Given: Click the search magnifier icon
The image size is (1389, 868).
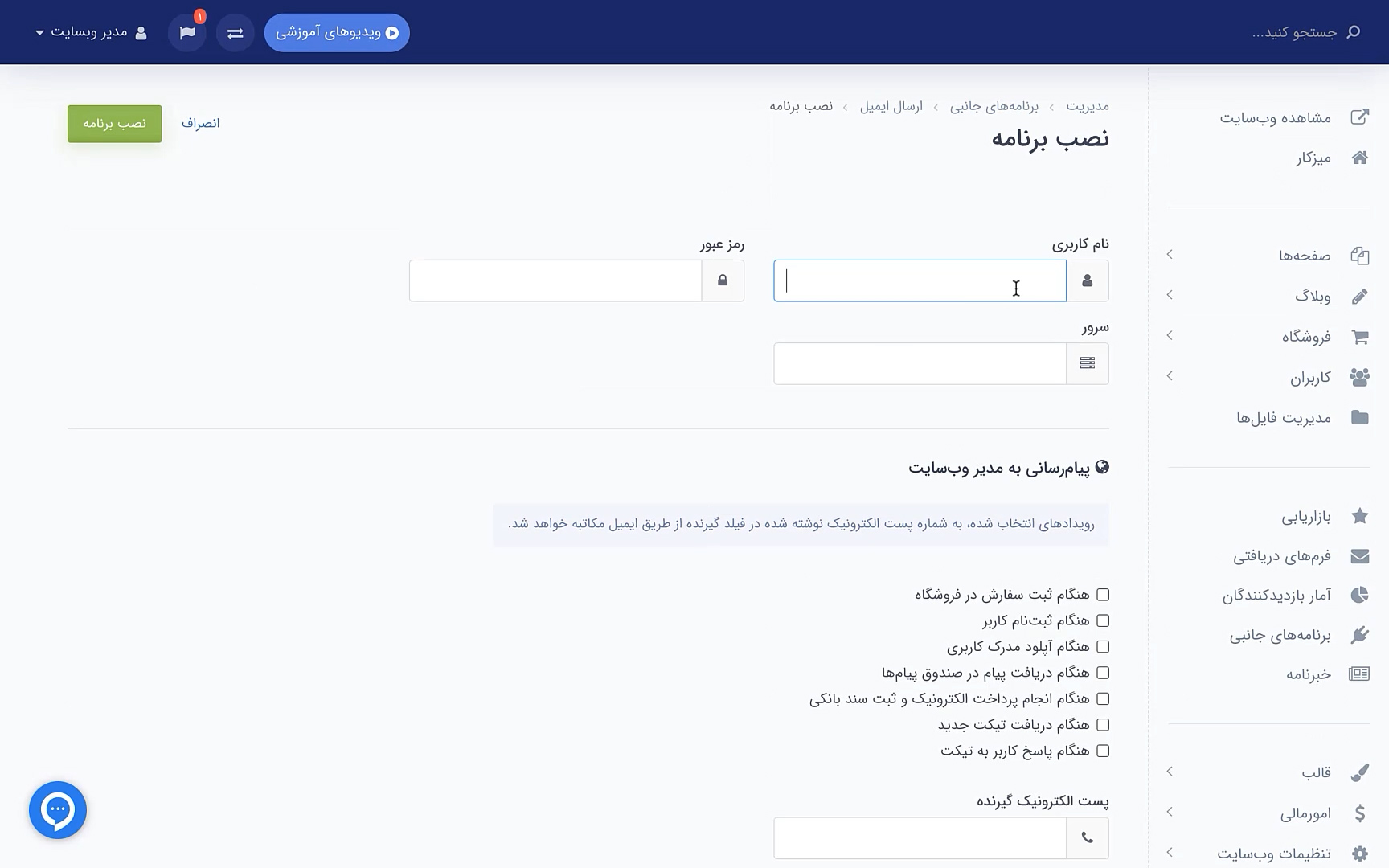Looking at the screenshot, I should click(x=1354, y=32).
